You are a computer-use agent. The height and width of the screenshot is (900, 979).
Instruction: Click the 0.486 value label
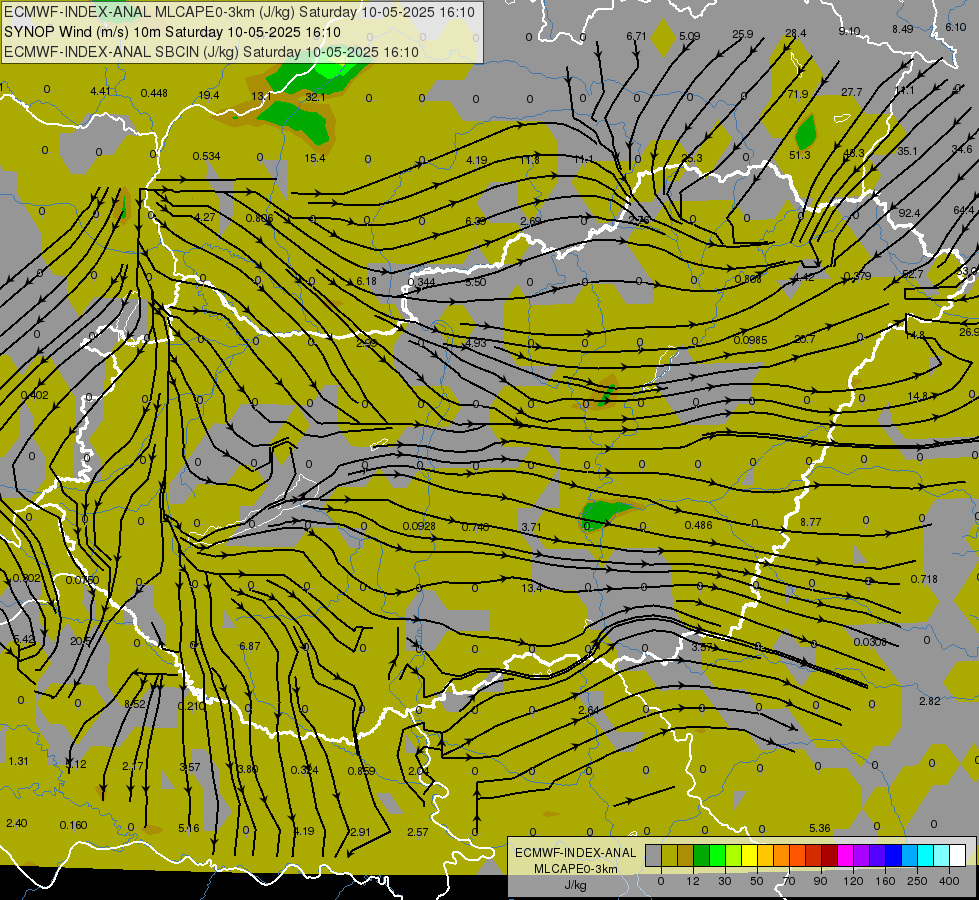pyautogui.click(x=698, y=525)
